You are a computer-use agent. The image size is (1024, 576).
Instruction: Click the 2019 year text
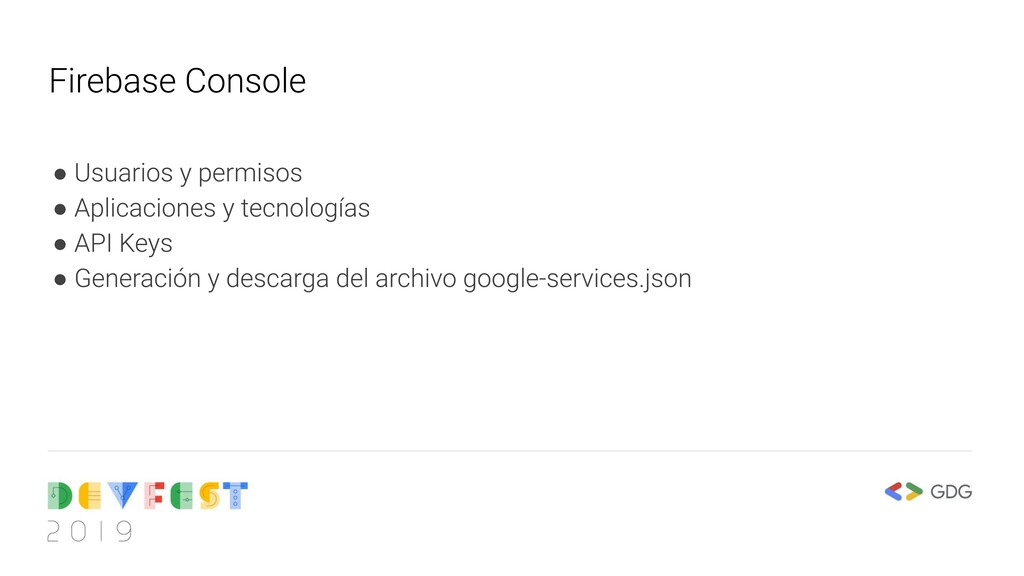(x=90, y=532)
